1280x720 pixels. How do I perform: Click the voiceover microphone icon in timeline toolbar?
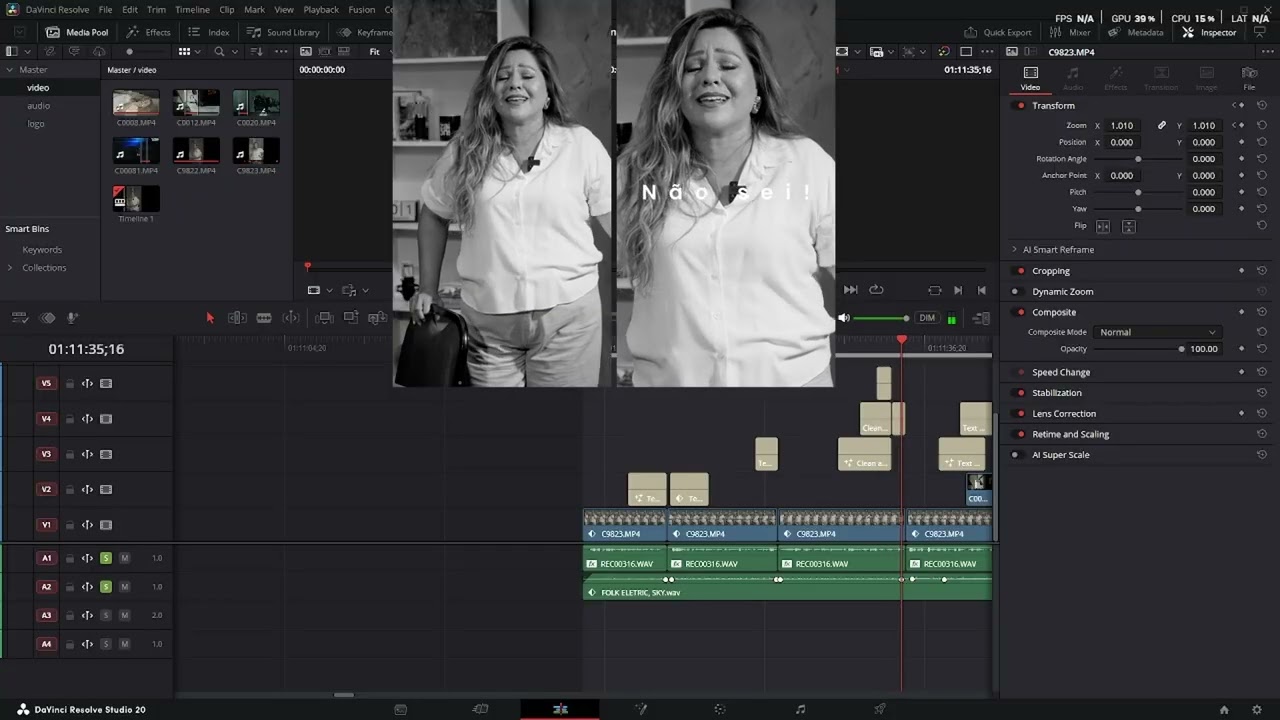point(72,318)
